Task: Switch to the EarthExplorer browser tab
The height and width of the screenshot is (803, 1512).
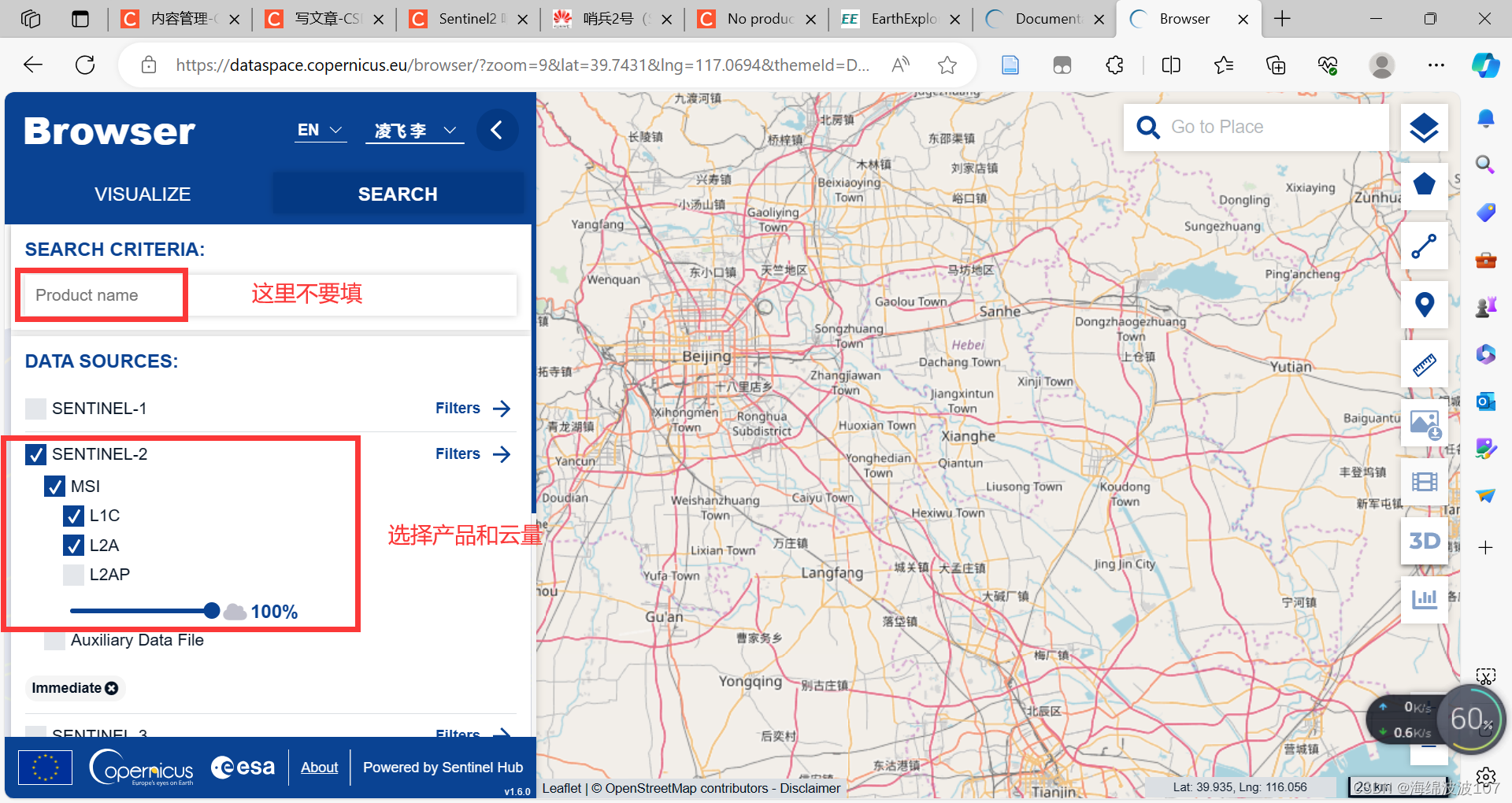Action: [x=901, y=19]
